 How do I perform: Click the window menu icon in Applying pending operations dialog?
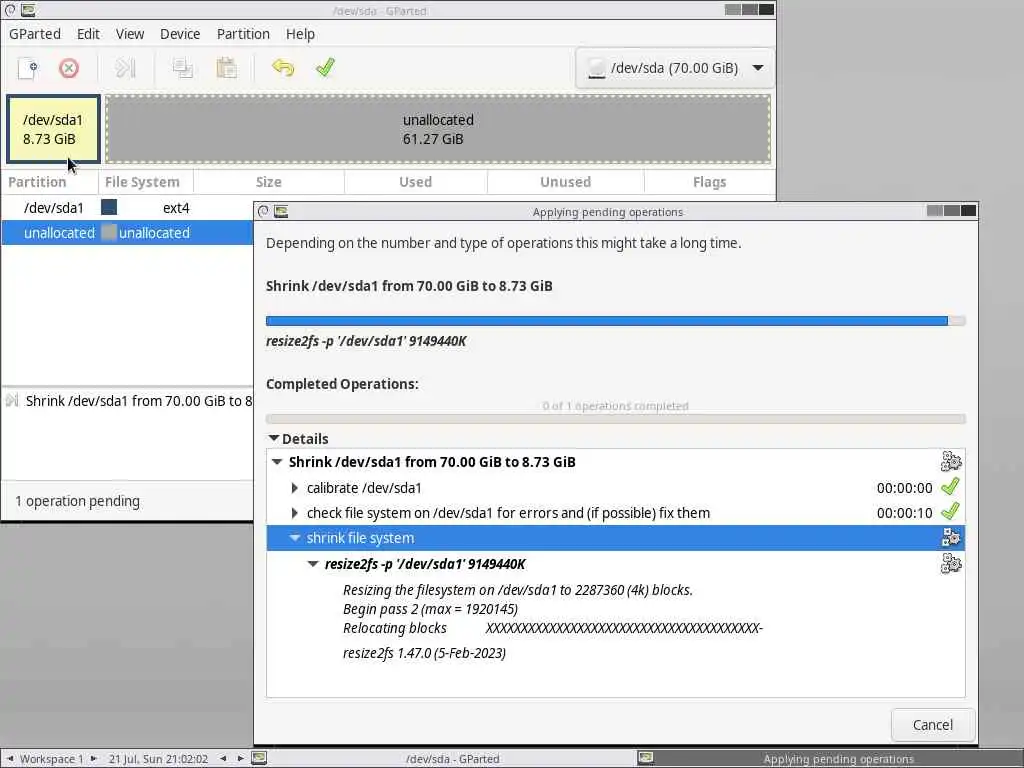[263, 211]
